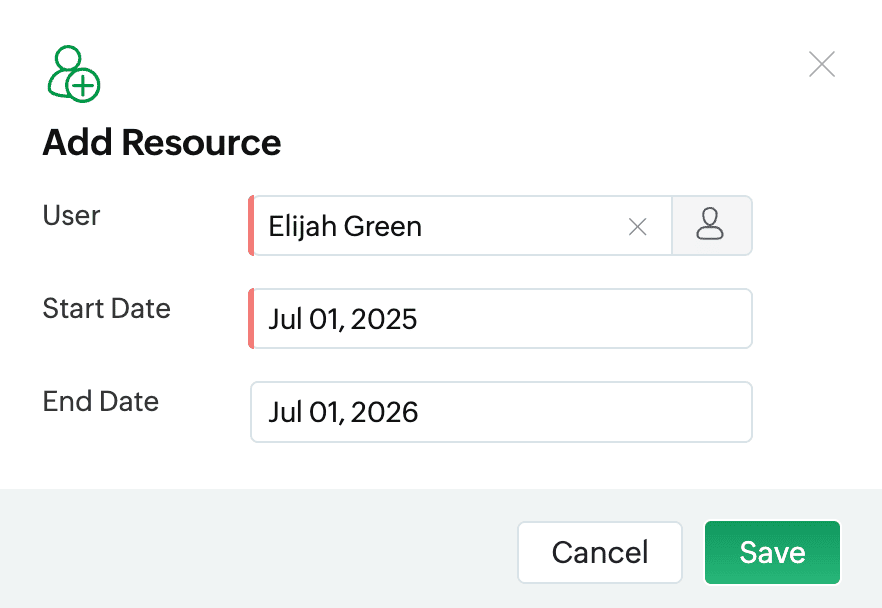Click the Add Resource heading text
Image resolution: width=882 pixels, height=608 pixels.
click(x=162, y=142)
